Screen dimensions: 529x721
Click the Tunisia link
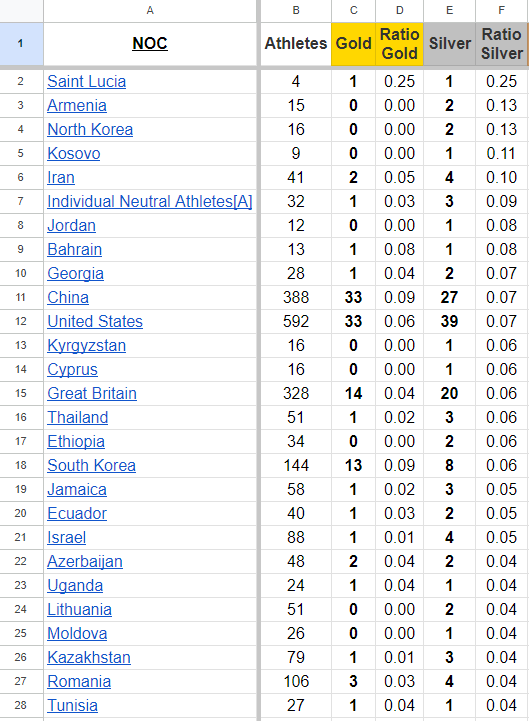click(73, 705)
